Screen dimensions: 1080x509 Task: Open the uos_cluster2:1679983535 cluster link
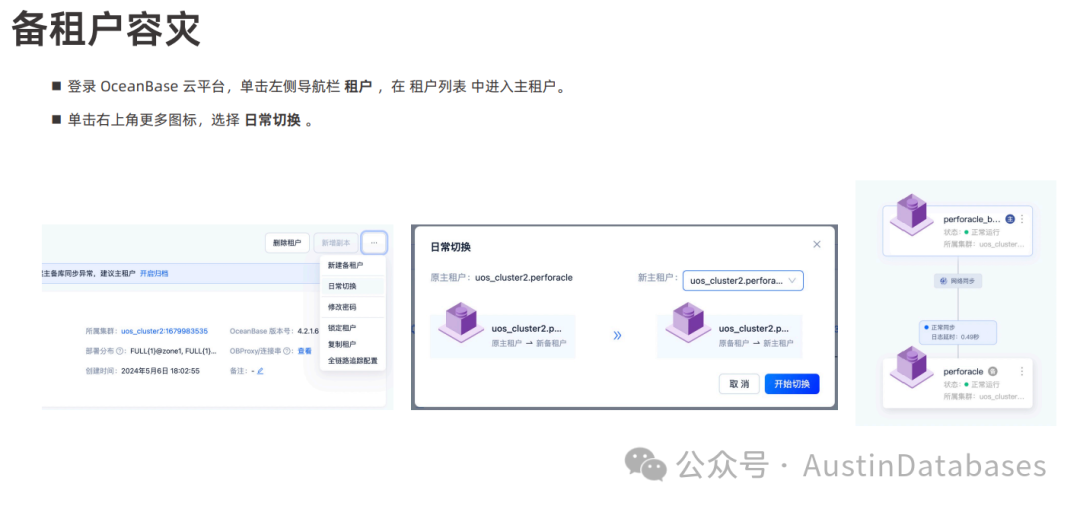click(x=165, y=331)
